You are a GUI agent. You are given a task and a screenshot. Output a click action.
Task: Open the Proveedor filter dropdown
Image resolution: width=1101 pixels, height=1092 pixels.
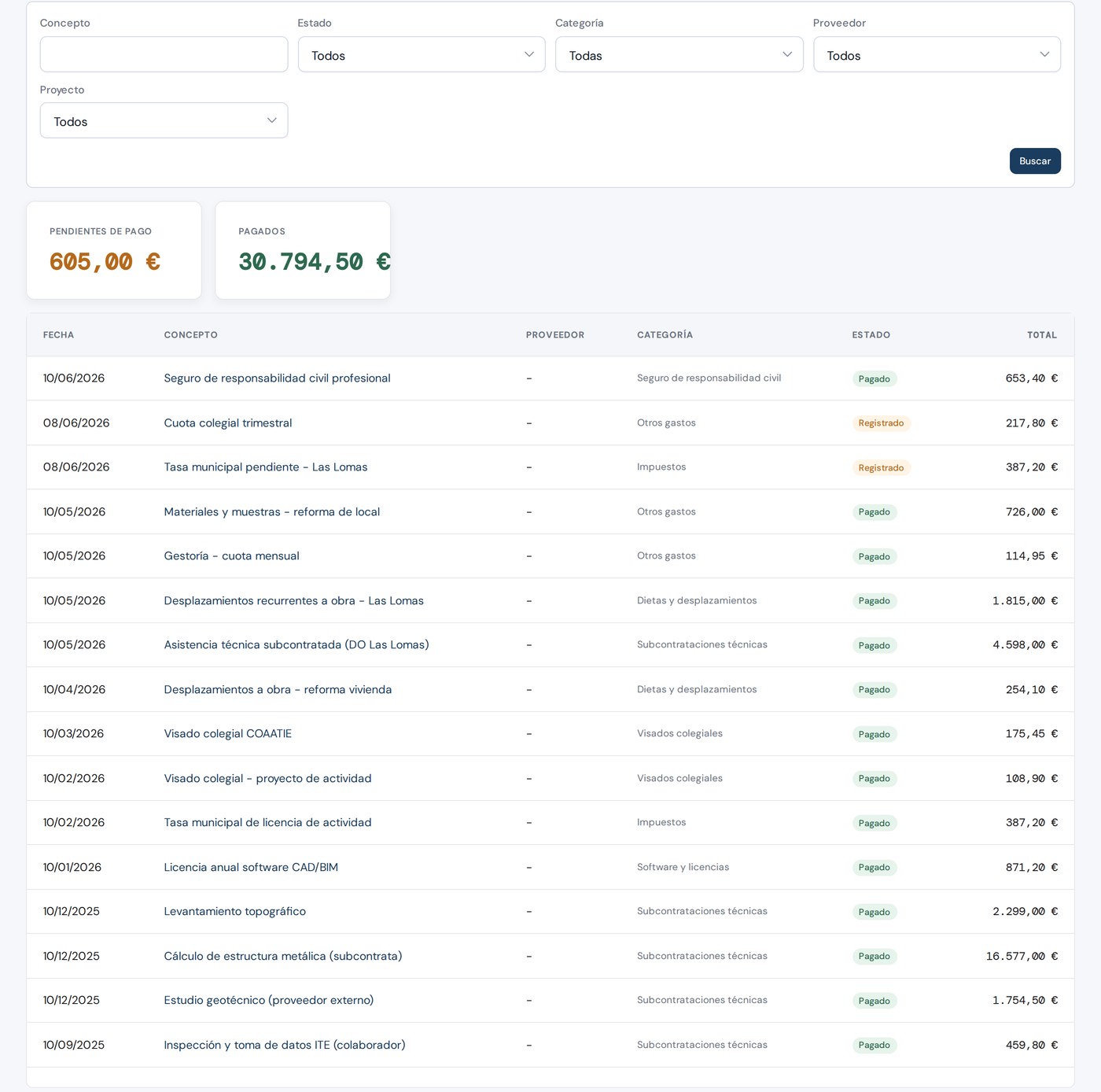click(x=937, y=54)
